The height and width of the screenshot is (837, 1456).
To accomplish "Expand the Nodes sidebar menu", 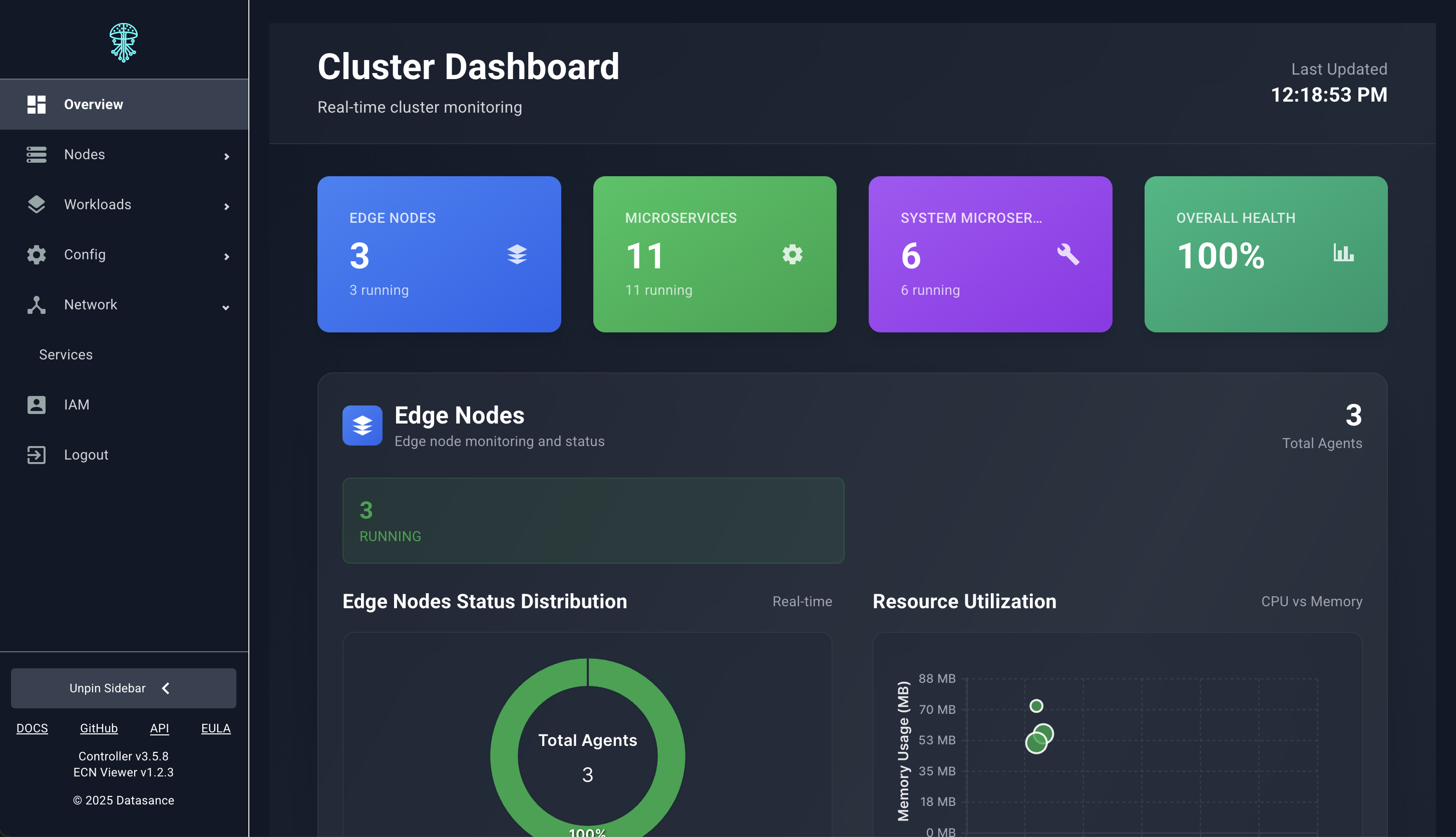I will pyautogui.click(x=227, y=156).
